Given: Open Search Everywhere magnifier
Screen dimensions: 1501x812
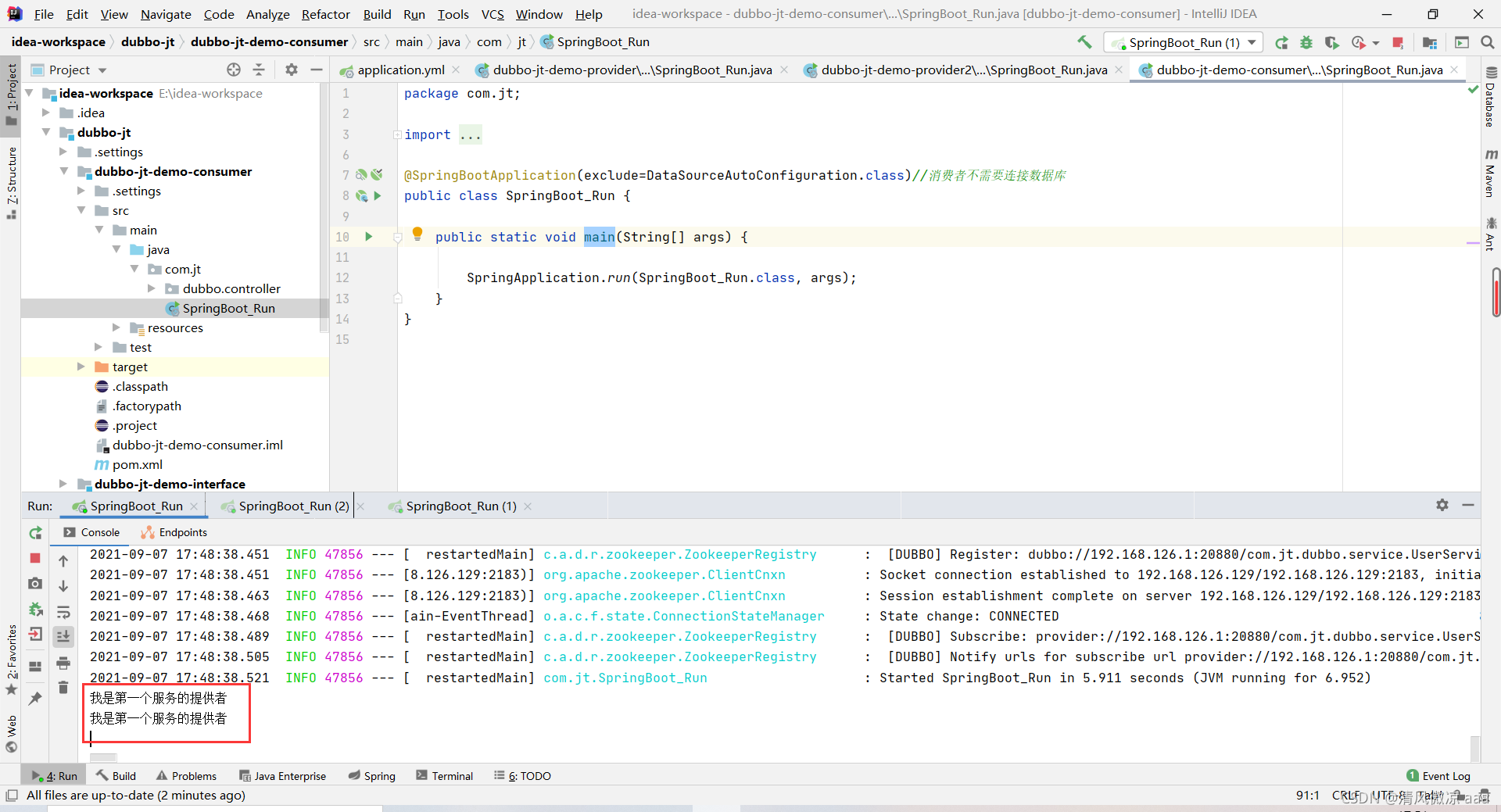Looking at the screenshot, I should pos(1488,42).
